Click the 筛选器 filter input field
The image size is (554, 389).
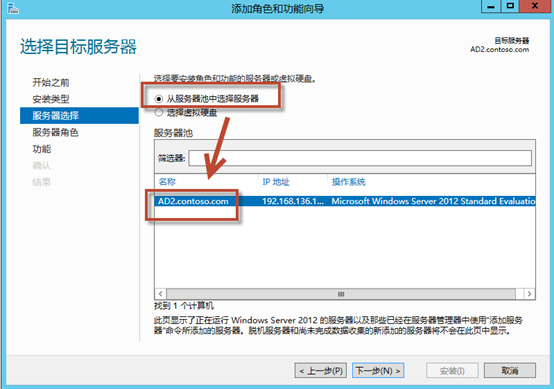pos(360,158)
